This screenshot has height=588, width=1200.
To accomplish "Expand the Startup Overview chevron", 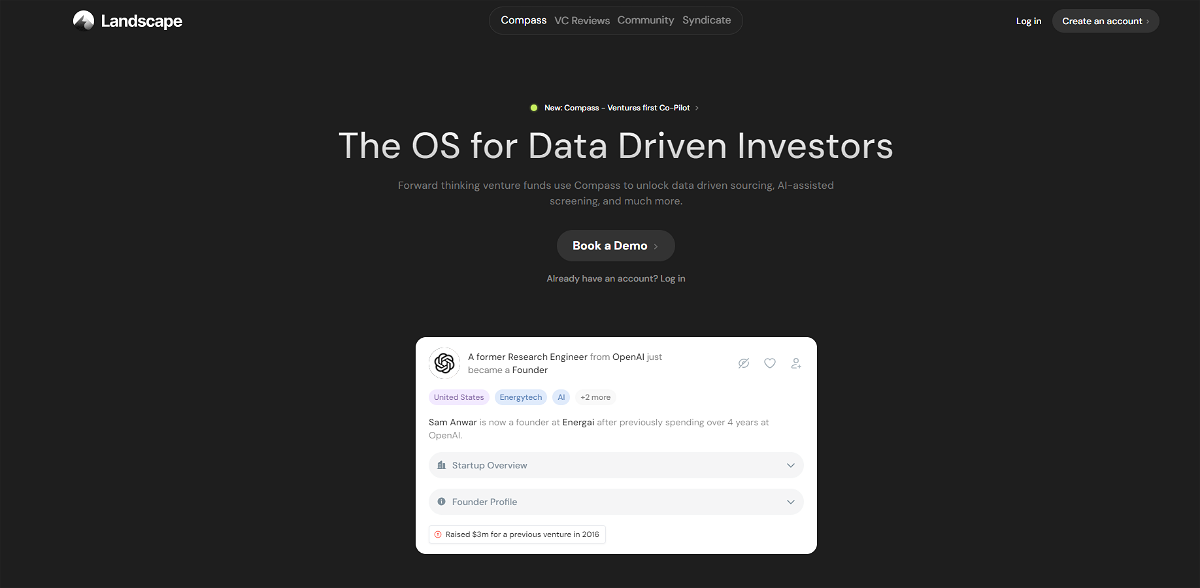I will [790, 466].
